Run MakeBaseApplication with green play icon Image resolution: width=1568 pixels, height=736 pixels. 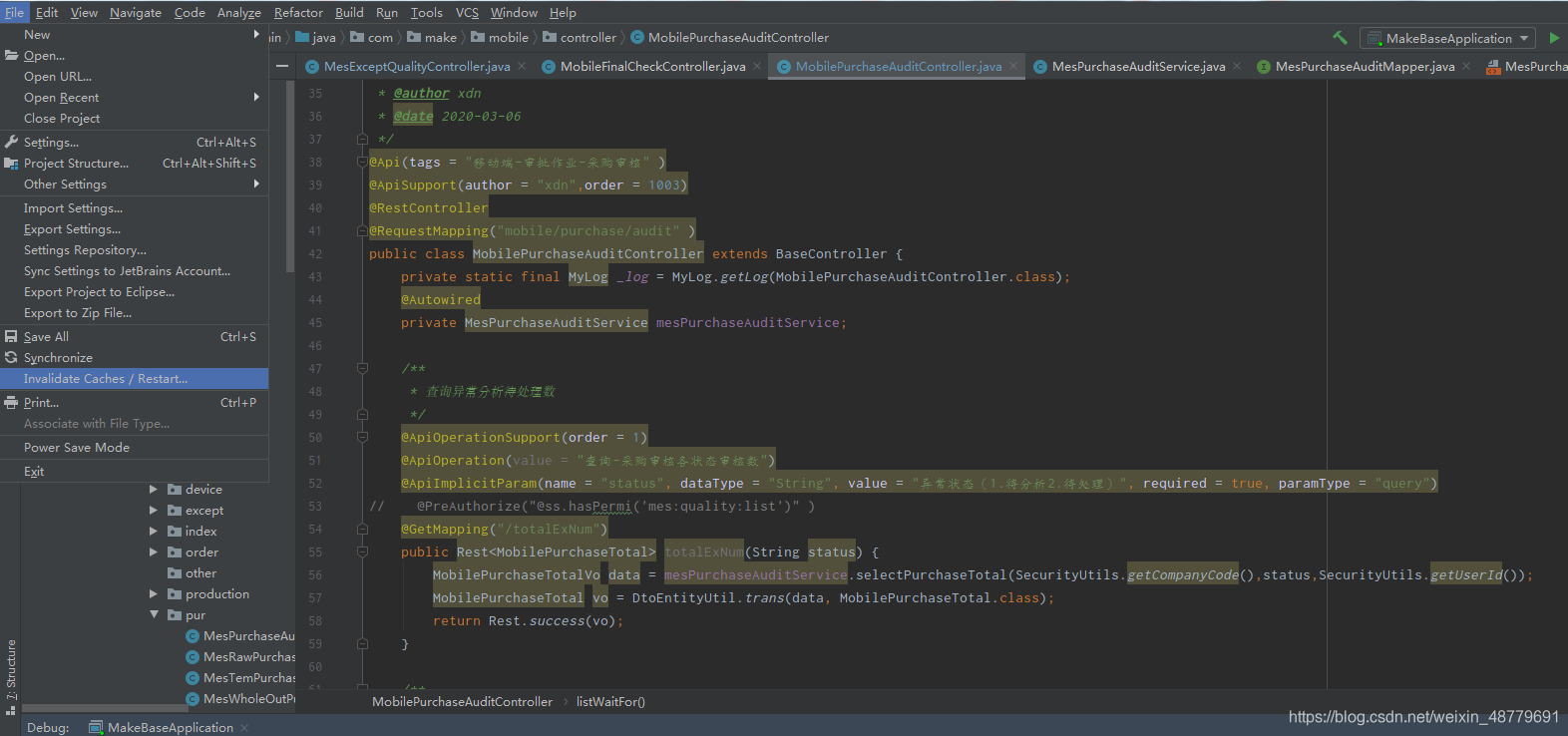(x=1554, y=38)
